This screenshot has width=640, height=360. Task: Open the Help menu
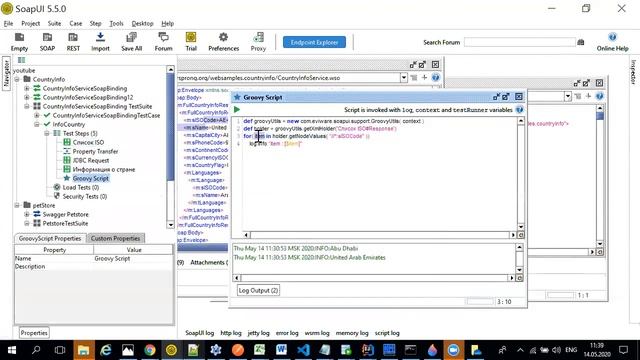pyautogui.click(x=167, y=23)
